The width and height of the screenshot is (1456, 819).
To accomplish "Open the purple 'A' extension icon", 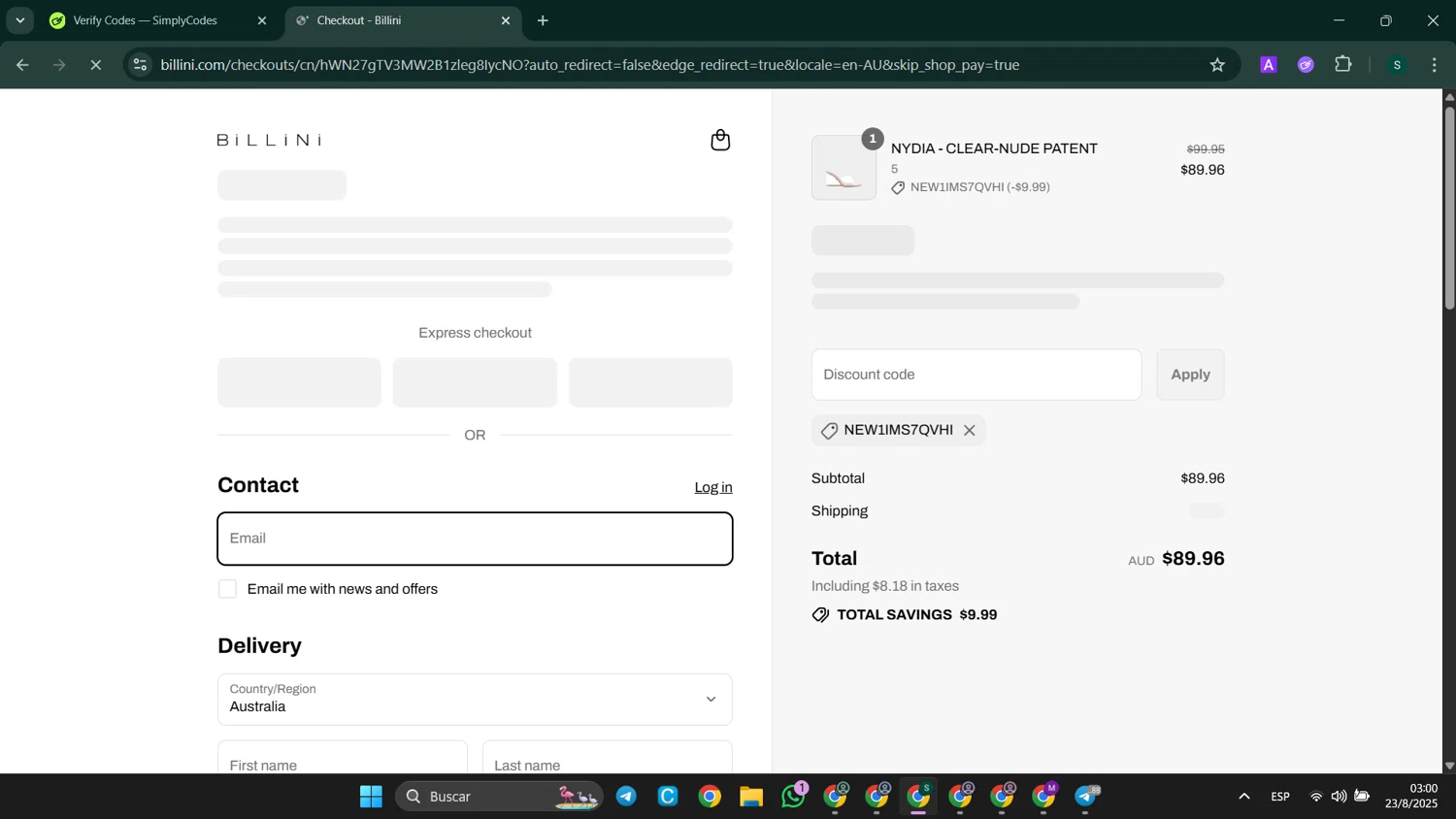I will pyautogui.click(x=1268, y=65).
